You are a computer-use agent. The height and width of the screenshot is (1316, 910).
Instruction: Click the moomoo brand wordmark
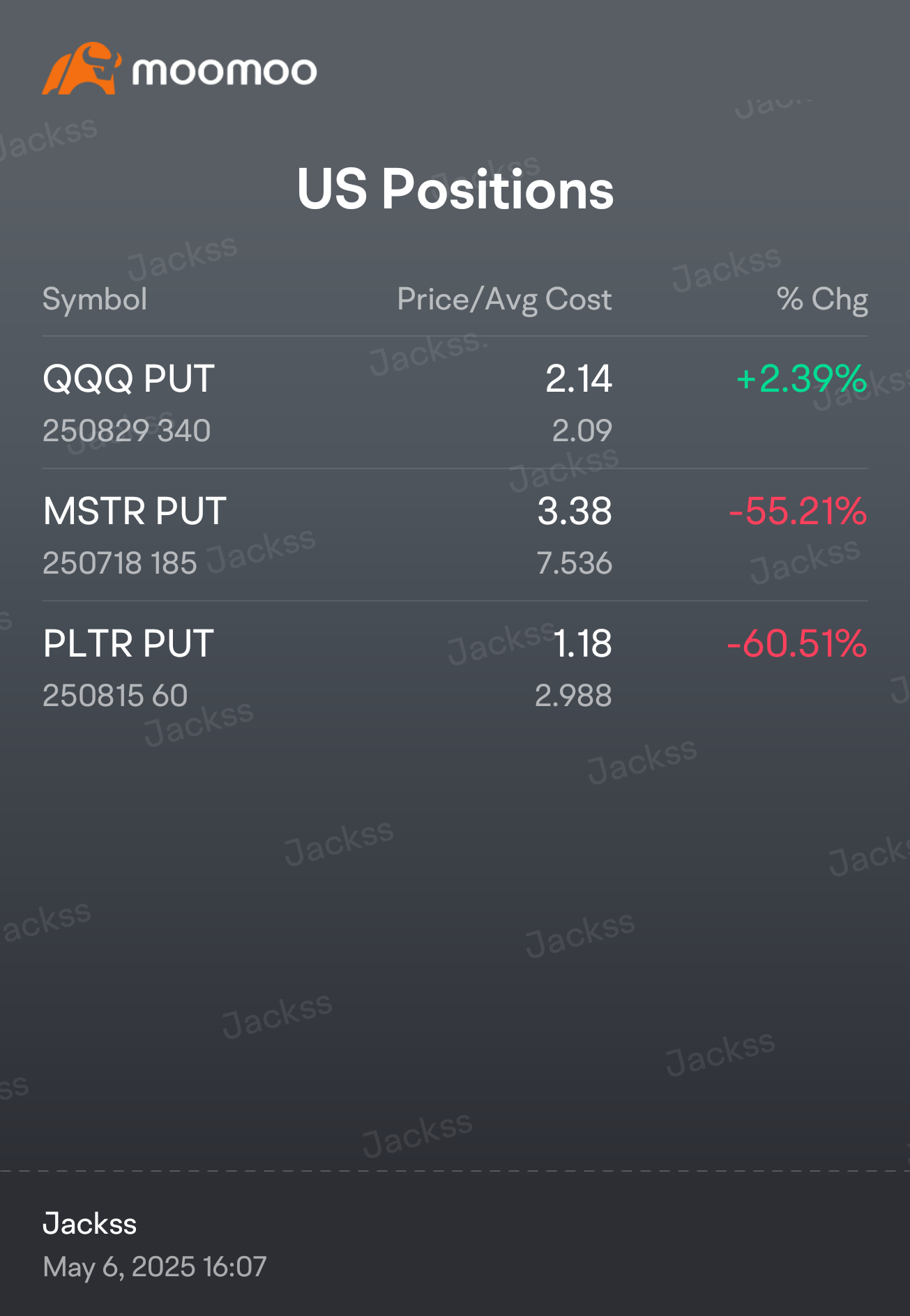[x=225, y=71]
